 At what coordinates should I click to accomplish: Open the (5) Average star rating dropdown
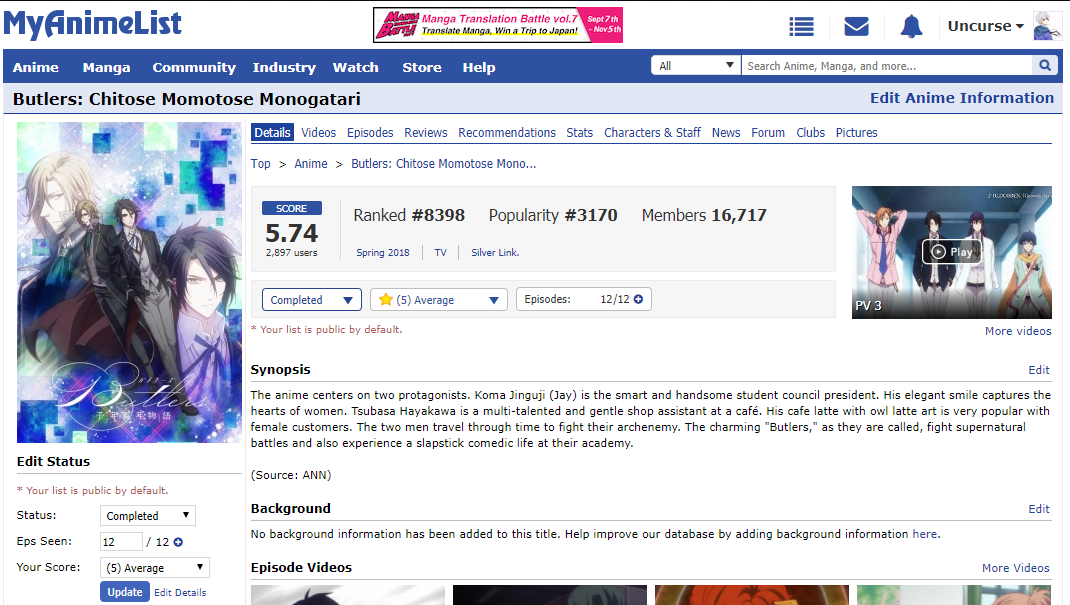[x=439, y=300]
